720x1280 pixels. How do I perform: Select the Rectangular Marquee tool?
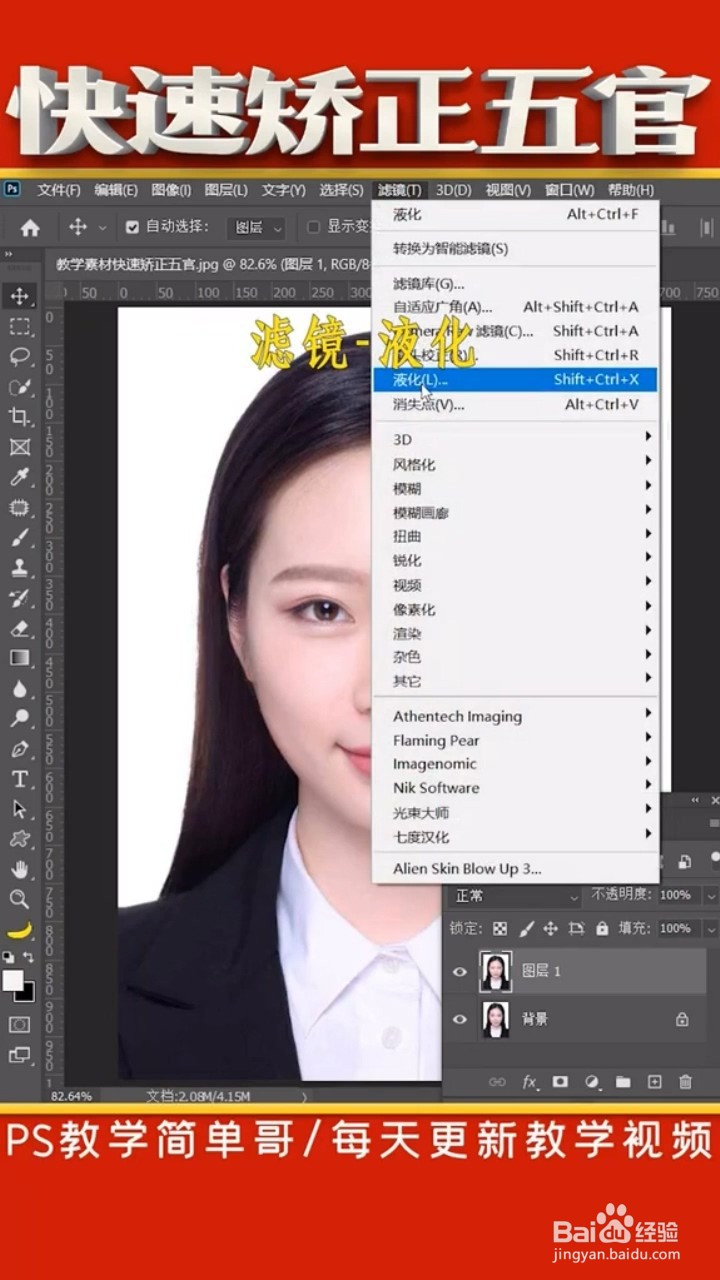(x=20, y=326)
